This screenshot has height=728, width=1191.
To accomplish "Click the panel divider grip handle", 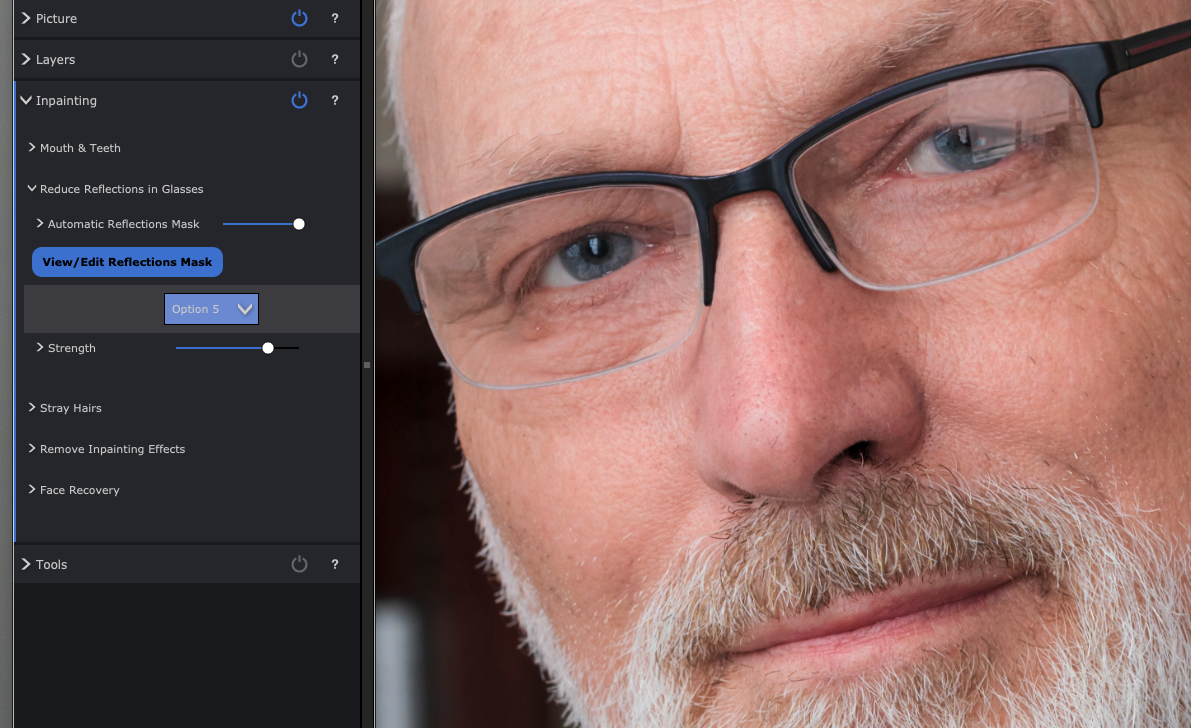I will 367,365.
